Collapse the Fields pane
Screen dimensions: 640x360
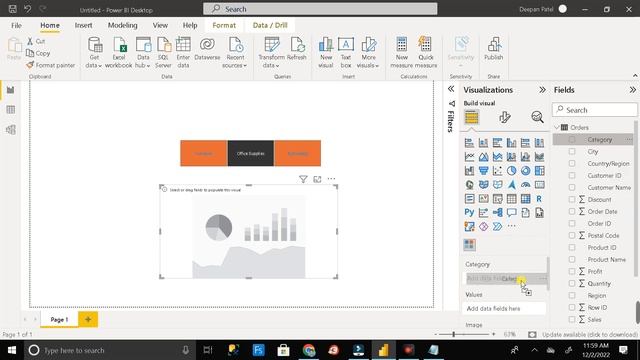(x=632, y=90)
